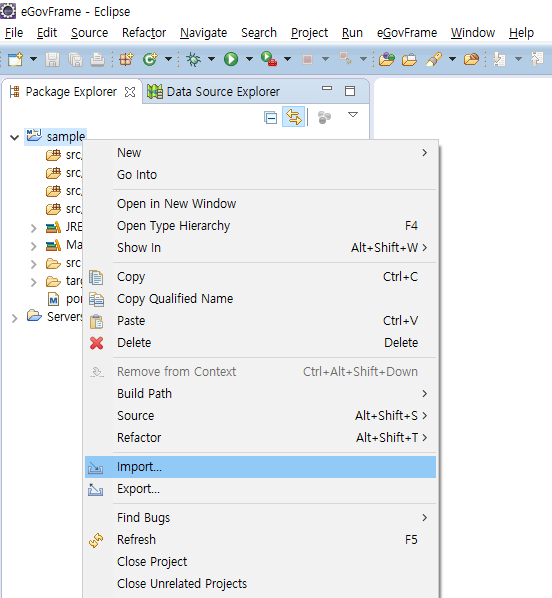
Task: Maximize the Package Explorer panel
Action: coord(350,91)
